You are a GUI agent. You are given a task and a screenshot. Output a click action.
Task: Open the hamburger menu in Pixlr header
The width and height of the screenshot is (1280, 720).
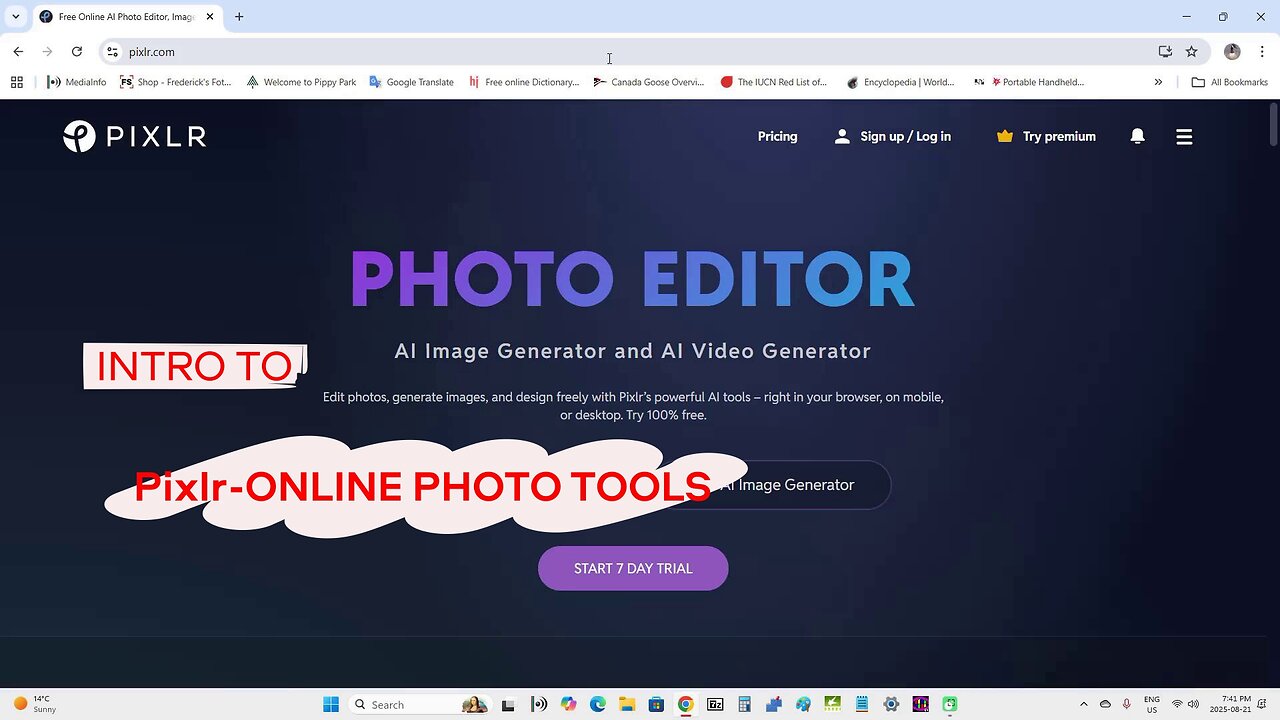pyautogui.click(x=1184, y=137)
